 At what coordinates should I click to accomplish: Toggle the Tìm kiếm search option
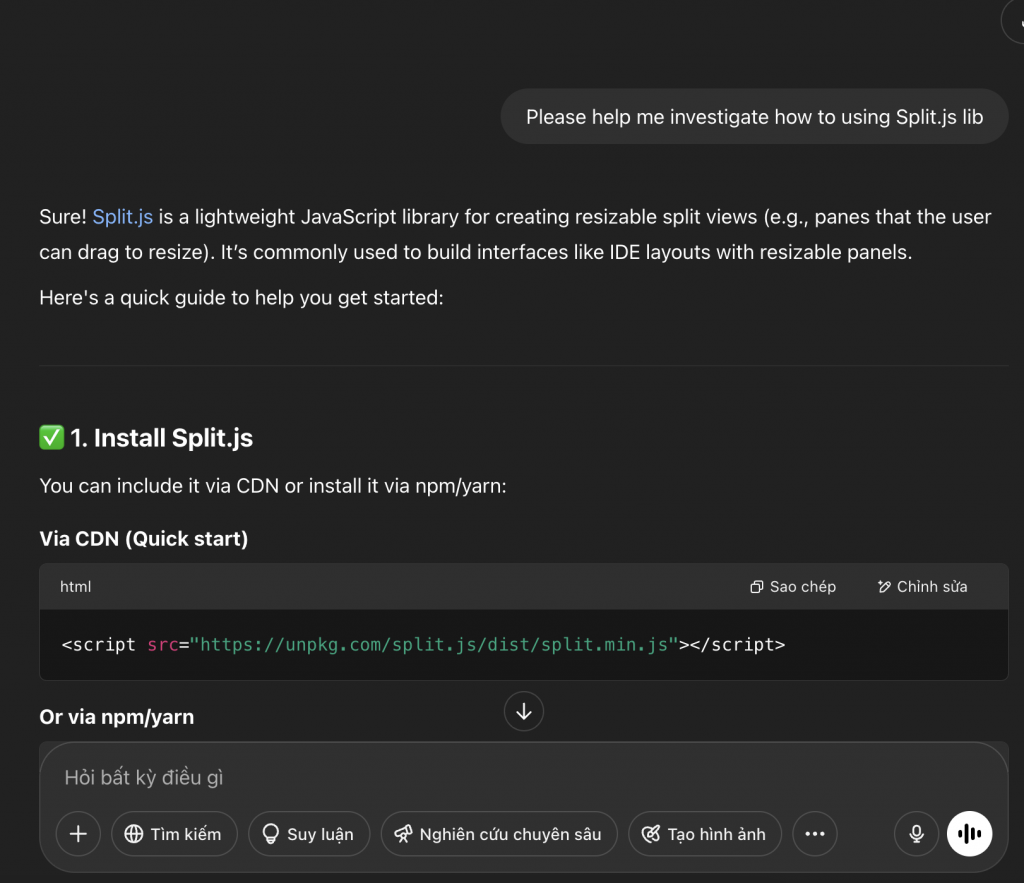click(x=174, y=834)
